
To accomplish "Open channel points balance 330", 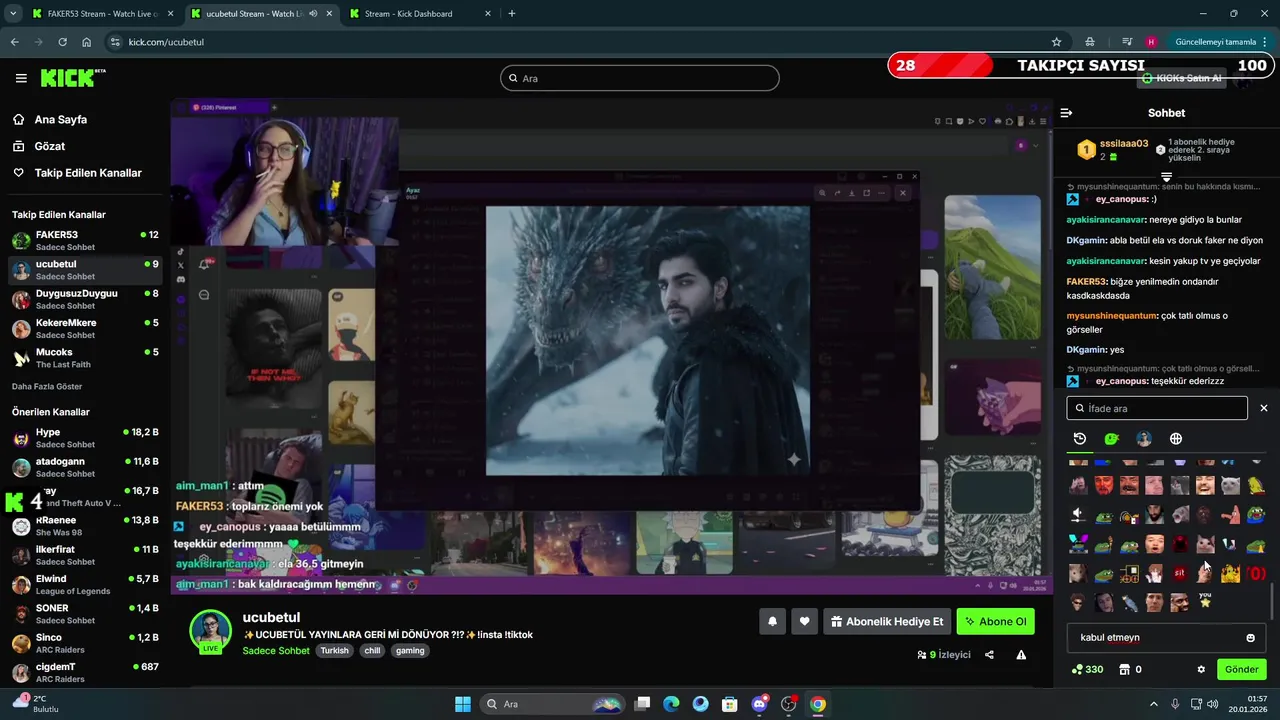I will click(x=1087, y=669).
